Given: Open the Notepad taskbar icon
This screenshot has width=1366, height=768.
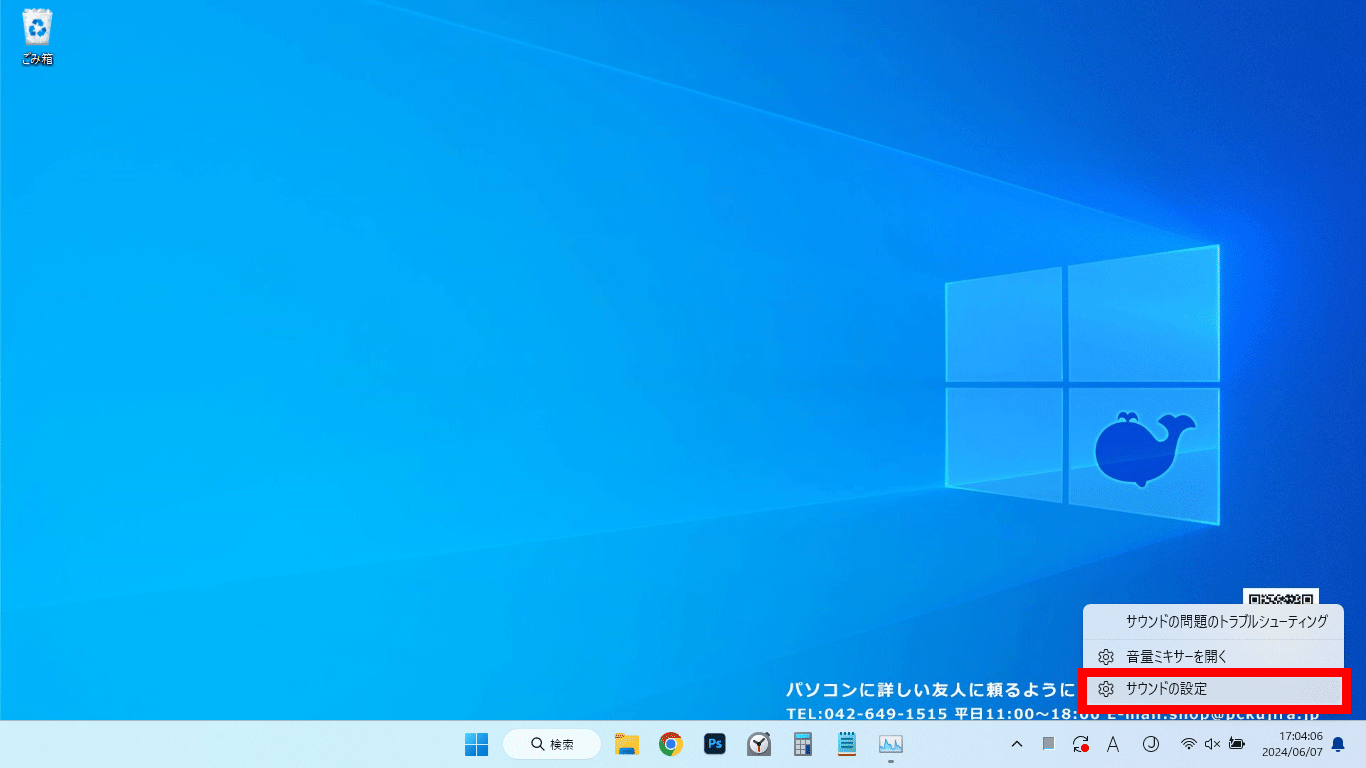Looking at the screenshot, I should pos(847,744).
